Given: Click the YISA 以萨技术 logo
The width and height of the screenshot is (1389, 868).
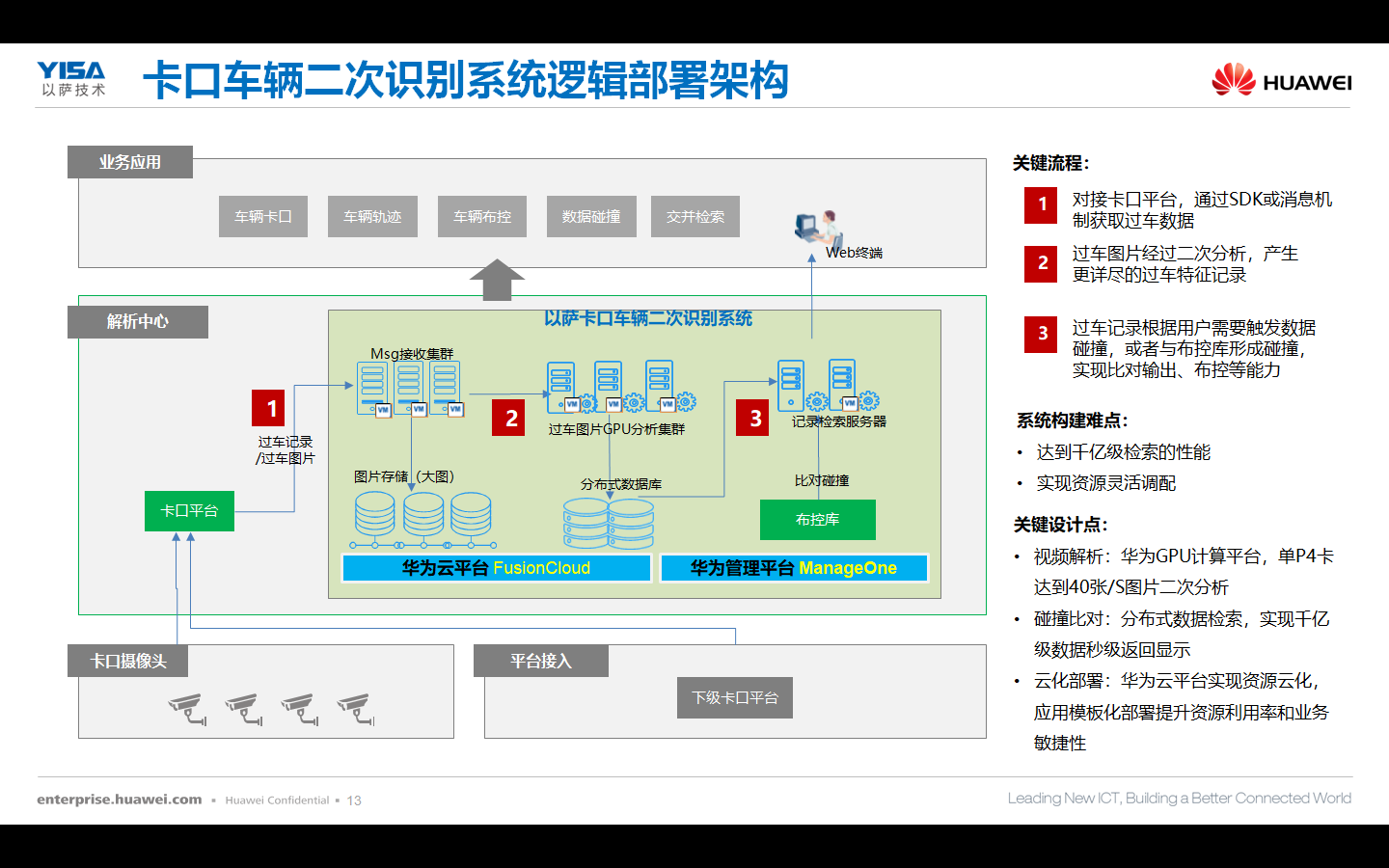Looking at the screenshot, I should click(x=72, y=79).
